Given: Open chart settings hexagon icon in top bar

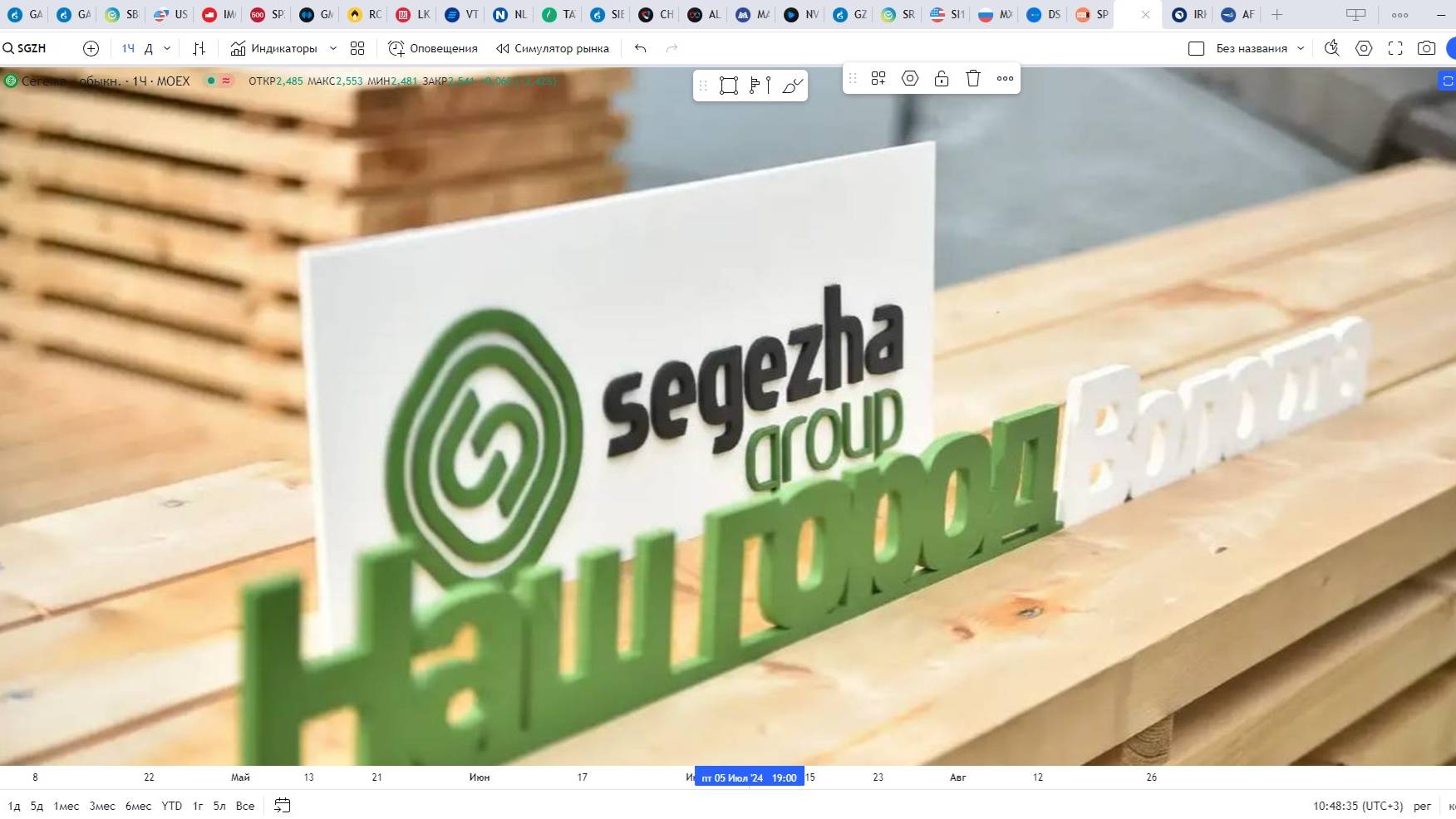Looking at the screenshot, I should [1364, 48].
